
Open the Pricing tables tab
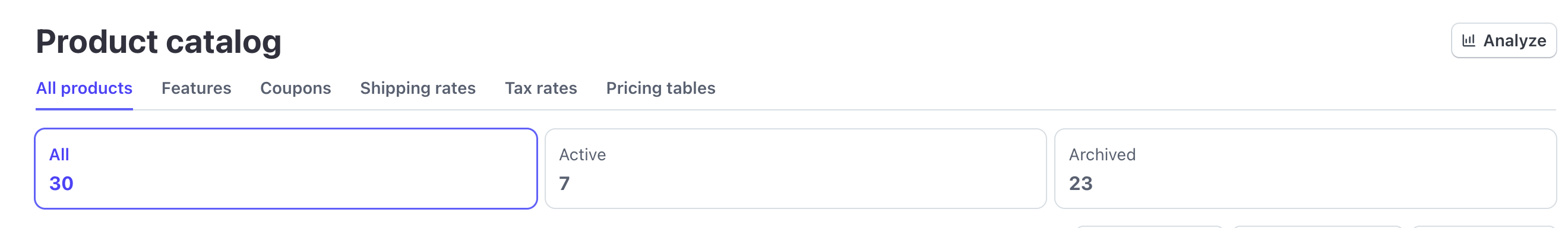click(x=660, y=88)
